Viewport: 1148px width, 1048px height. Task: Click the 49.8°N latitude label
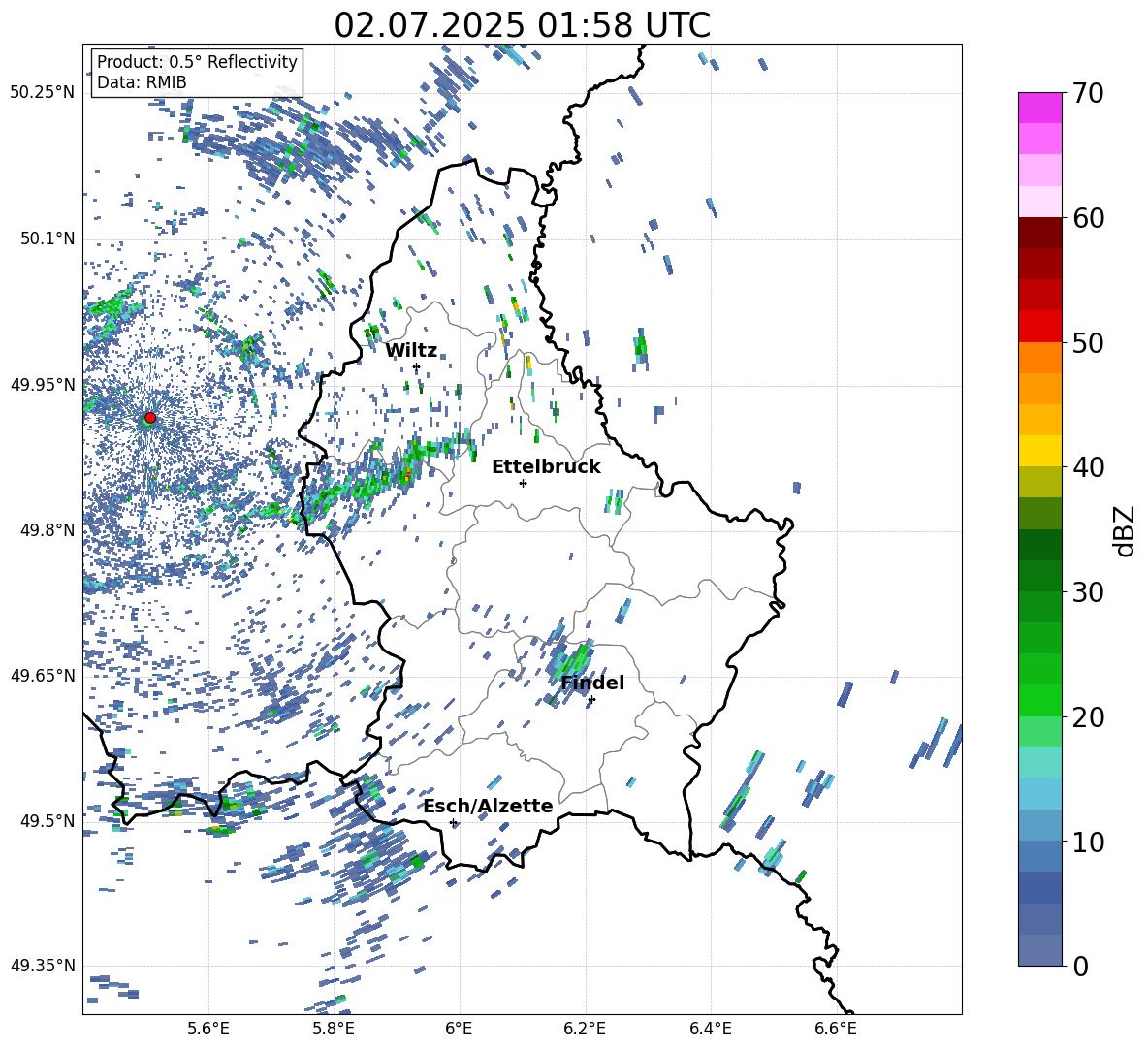pyautogui.click(x=47, y=530)
